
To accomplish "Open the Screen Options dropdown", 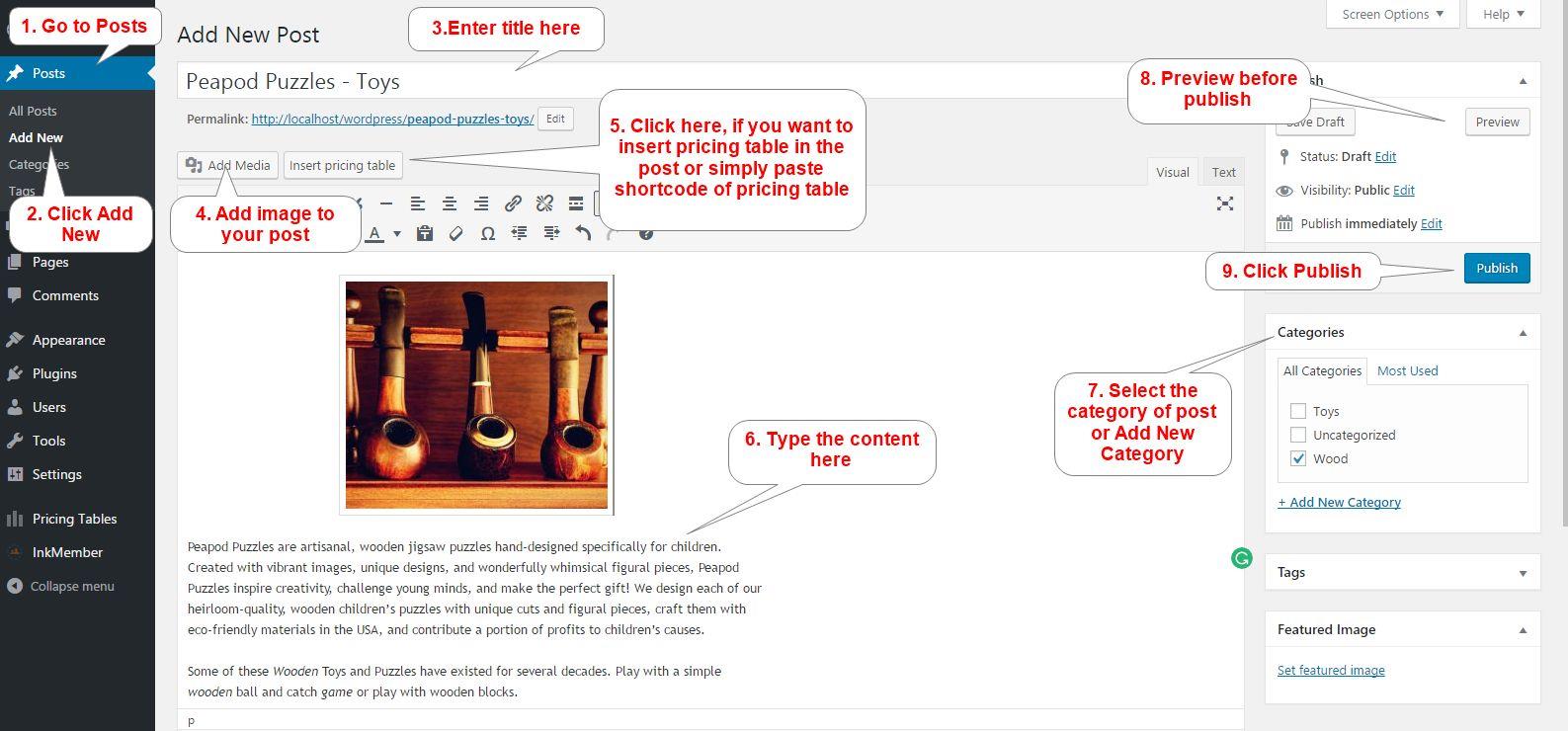I will tap(1392, 14).
